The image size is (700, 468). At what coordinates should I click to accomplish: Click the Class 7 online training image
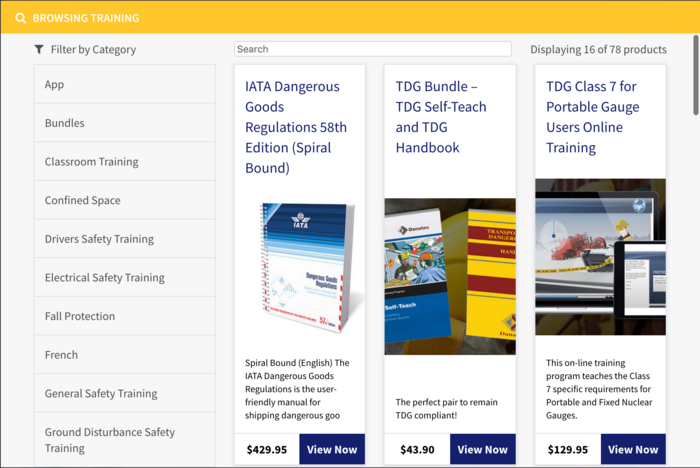coord(600,257)
